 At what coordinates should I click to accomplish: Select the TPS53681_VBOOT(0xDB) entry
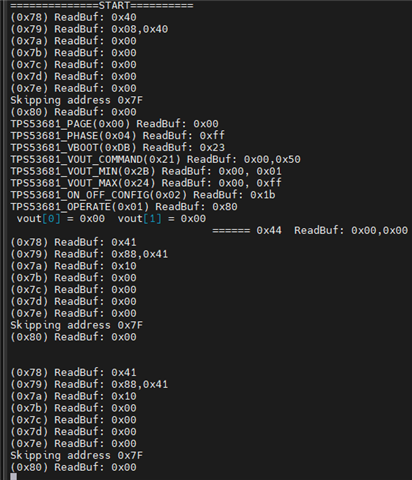(x=118, y=147)
